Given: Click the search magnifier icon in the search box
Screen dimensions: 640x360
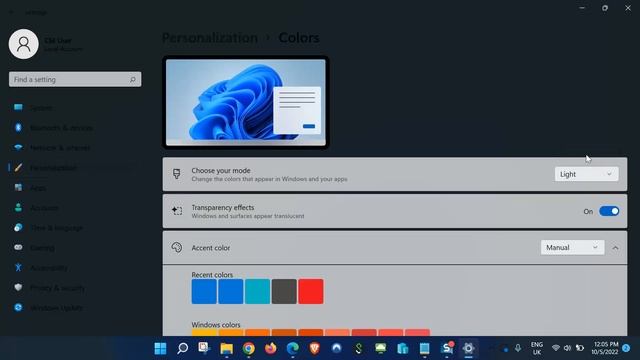Looking at the screenshot, I should click(x=133, y=80).
